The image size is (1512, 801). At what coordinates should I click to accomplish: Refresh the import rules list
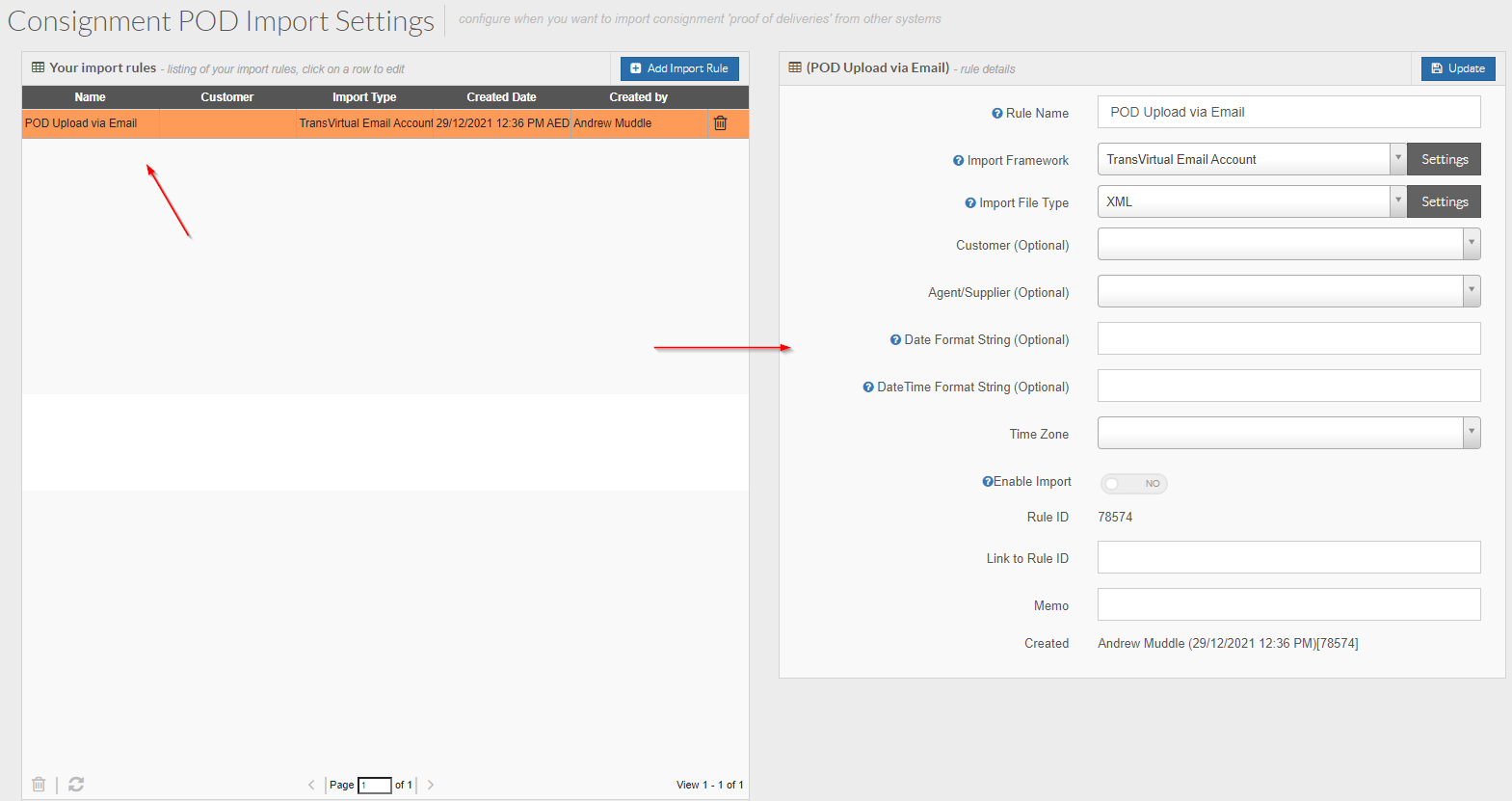(x=76, y=785)
